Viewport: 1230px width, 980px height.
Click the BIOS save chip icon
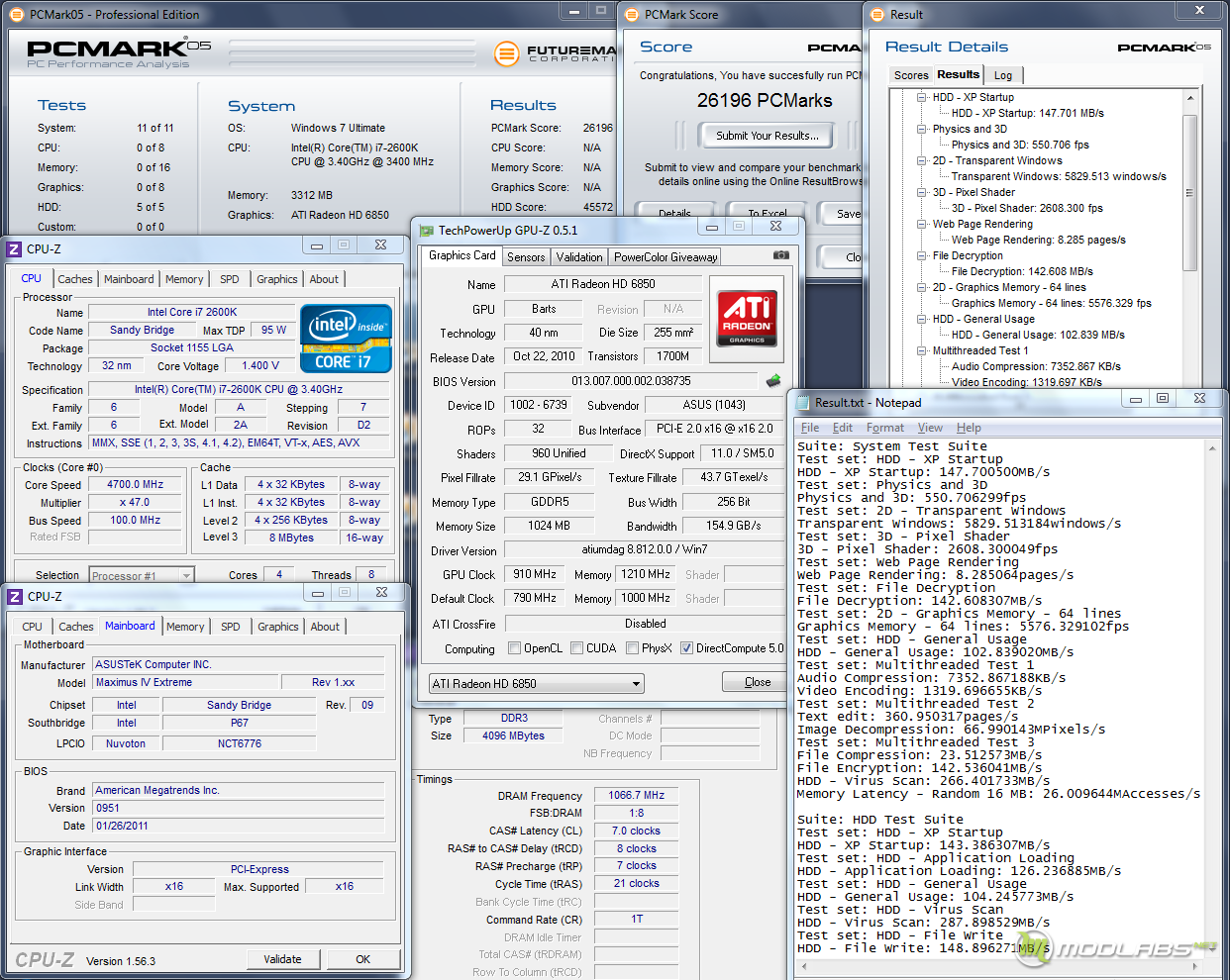click(773, 381)
